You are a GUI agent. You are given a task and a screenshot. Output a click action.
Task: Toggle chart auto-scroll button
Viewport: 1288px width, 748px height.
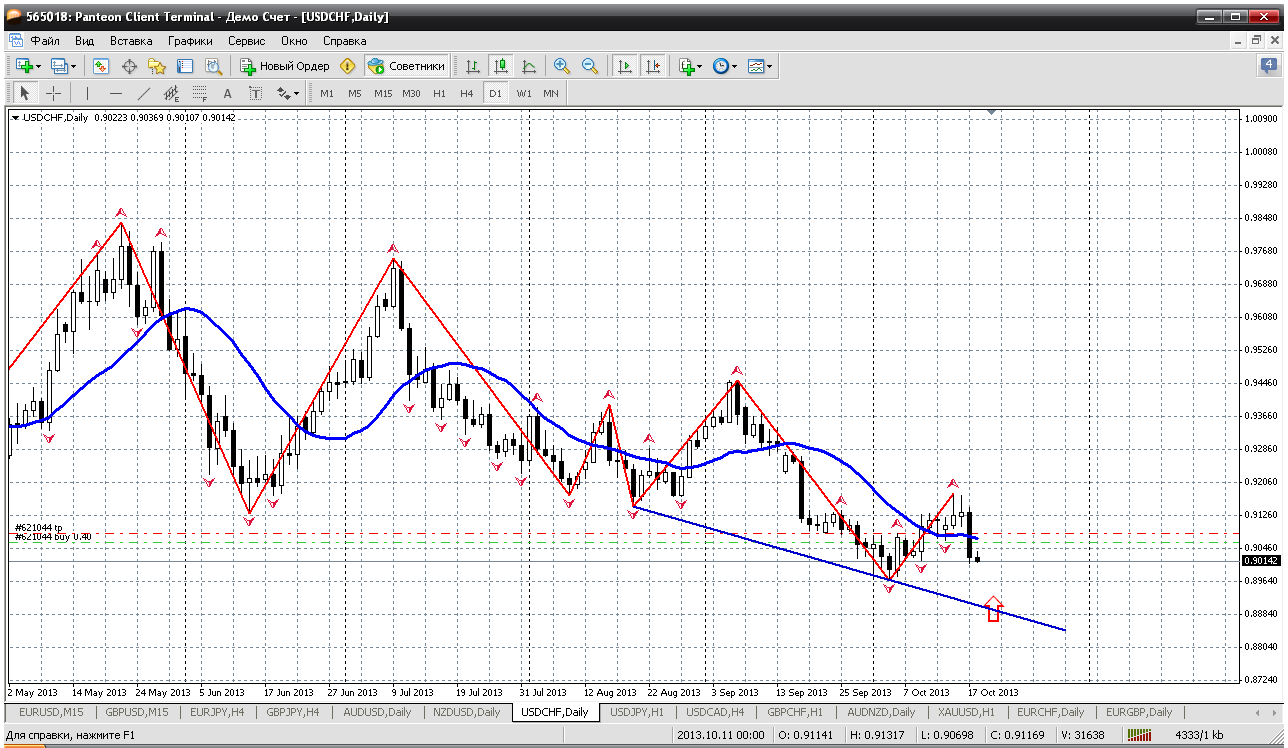(625, 66)
